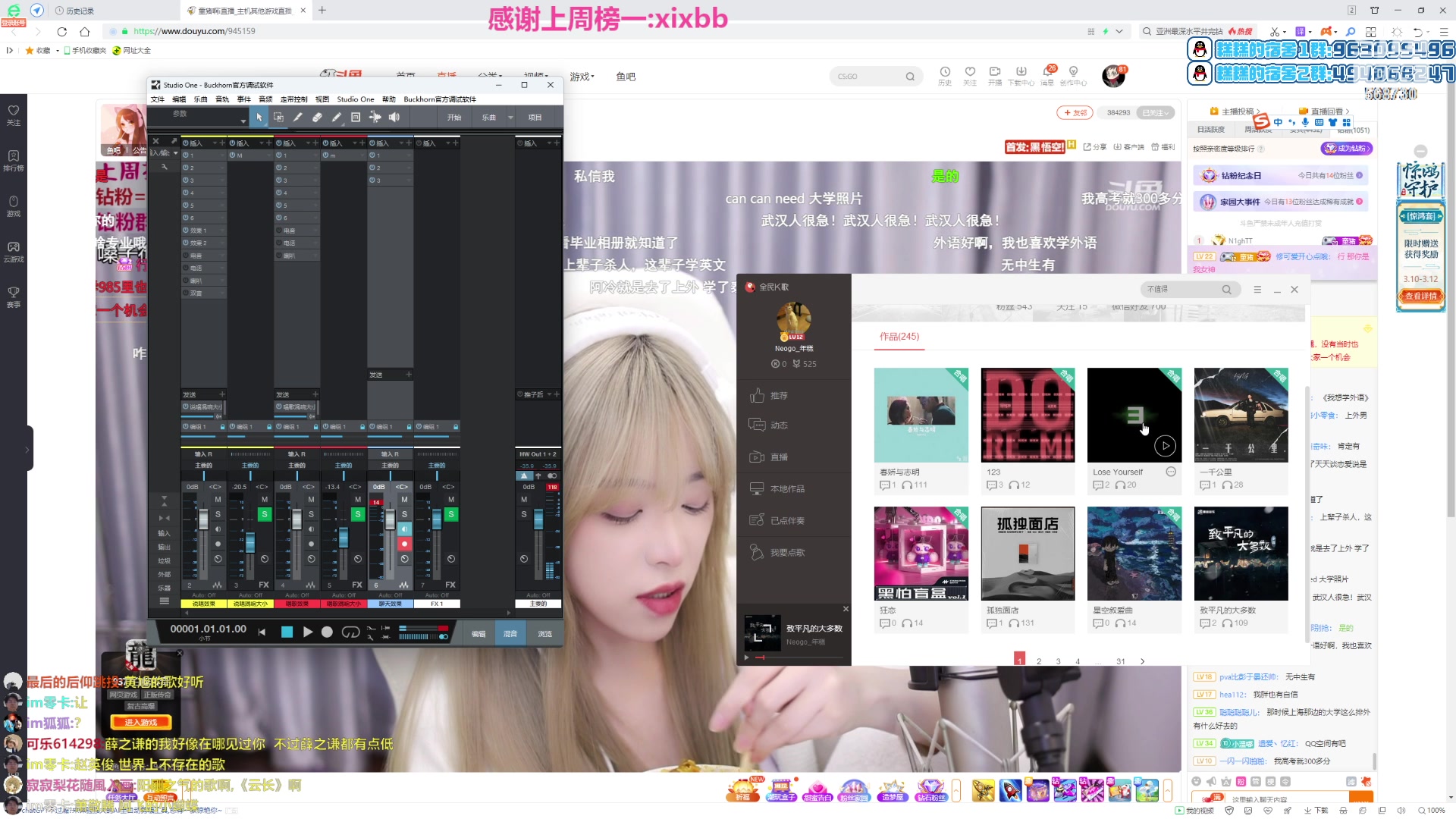Image resolution: width=1456 pixels, height=819 pixels.
Task: Open 走带控制 menu in Studio One
Action: coord(294,99)
